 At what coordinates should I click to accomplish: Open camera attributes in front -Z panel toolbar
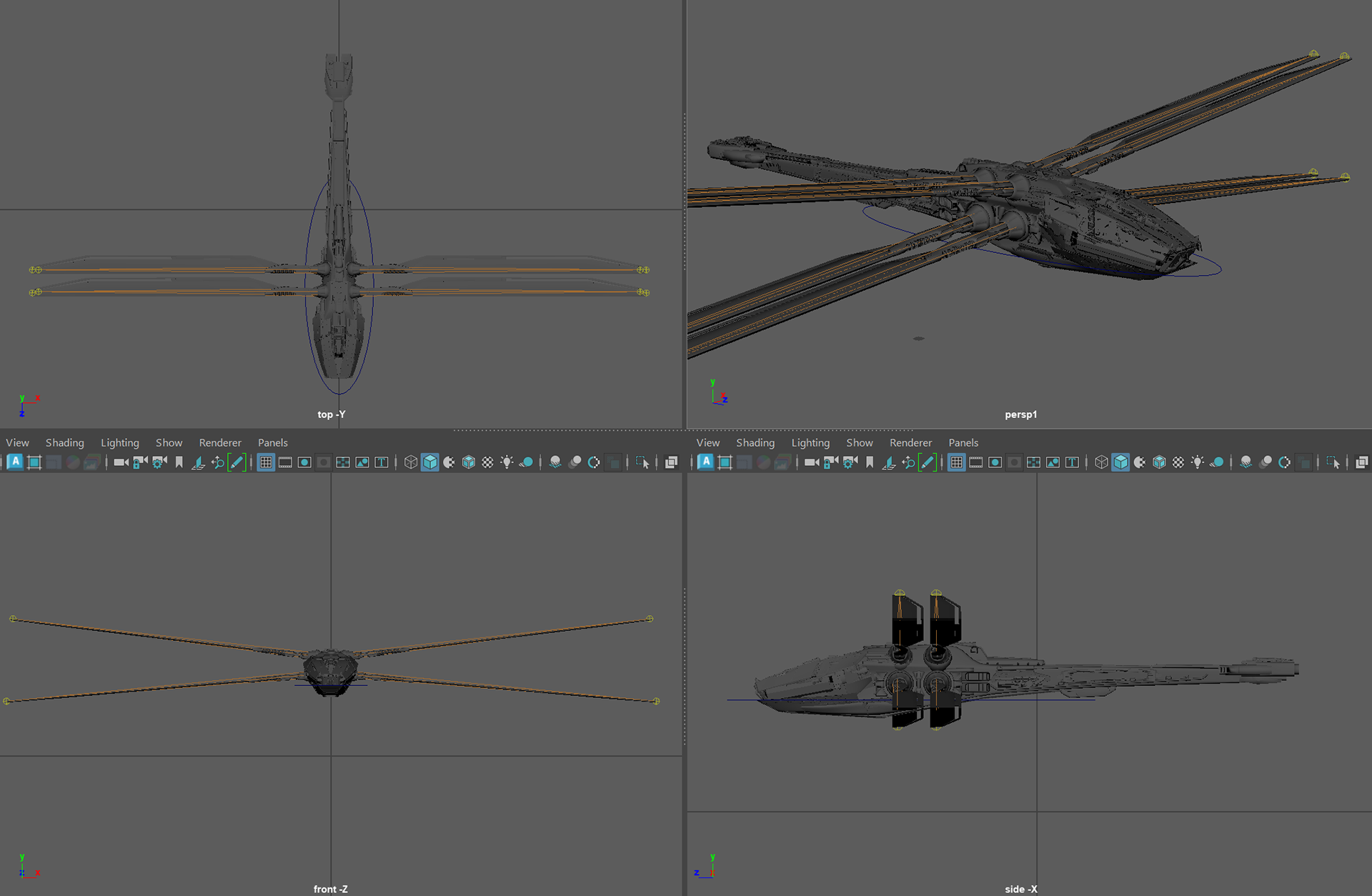[x=159, y=462]
